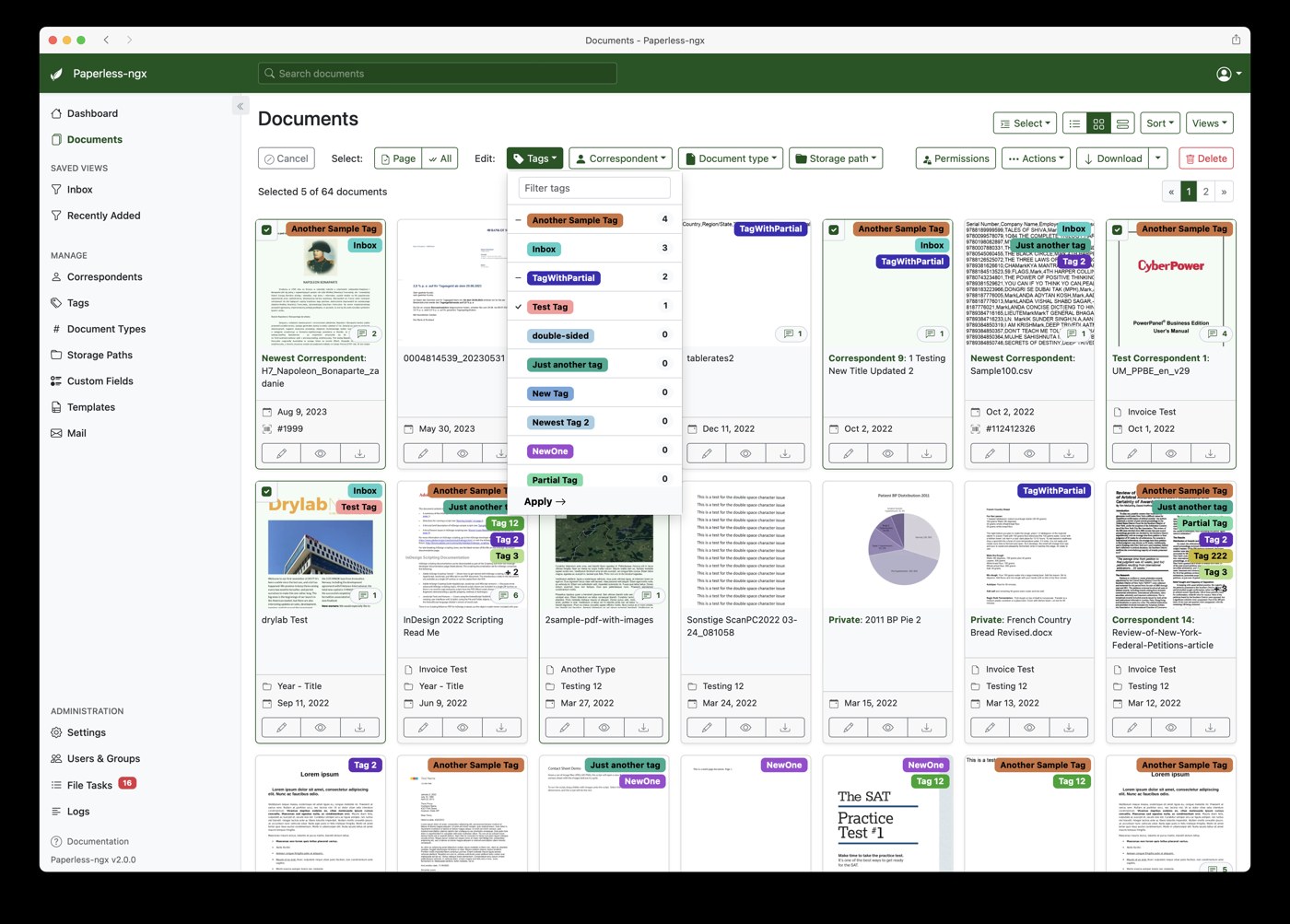Screen dimensions: 1290x924
Task: Open the Sort dropdown
Action: click(1160, 123)
